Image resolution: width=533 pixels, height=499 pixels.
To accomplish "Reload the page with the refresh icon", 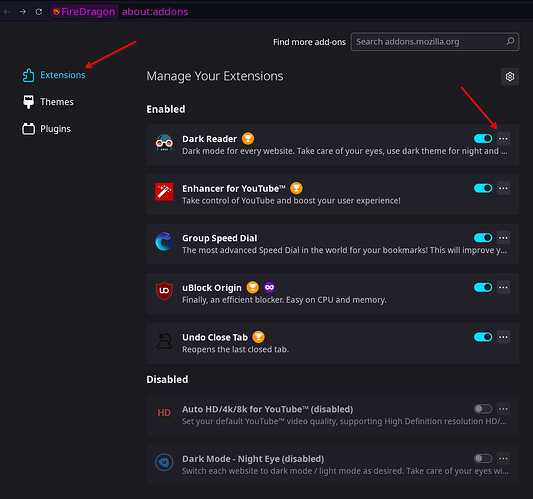I will [x=38, y=12].
